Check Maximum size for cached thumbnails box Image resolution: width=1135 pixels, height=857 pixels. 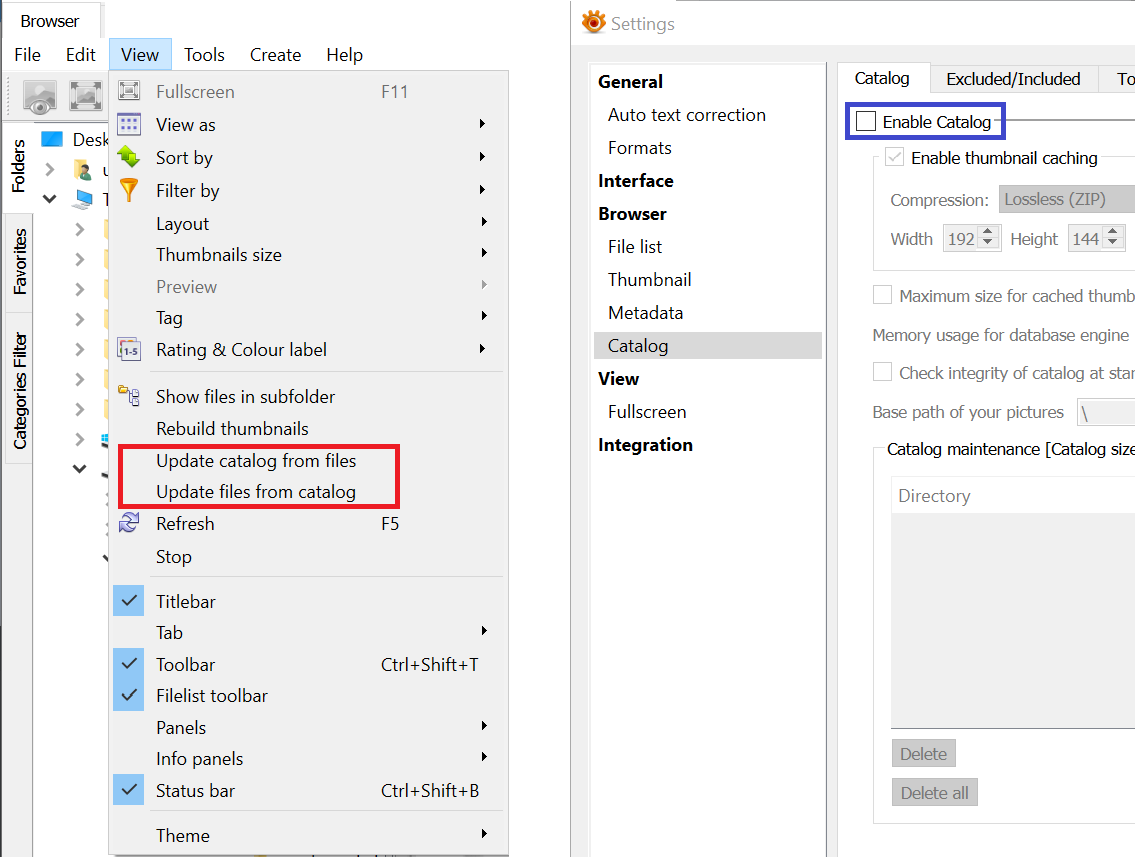[x=882, y=295]
